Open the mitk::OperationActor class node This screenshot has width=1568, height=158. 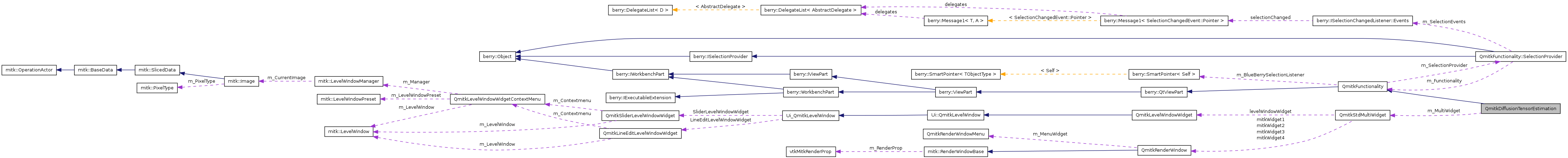pyautogui.click(x=29, y=70)
